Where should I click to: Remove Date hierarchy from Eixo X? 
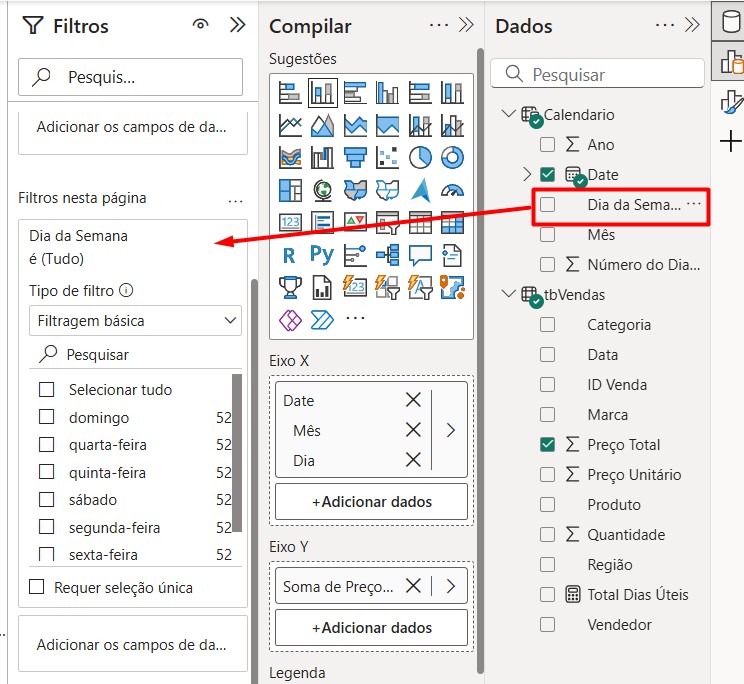[413, 400]
